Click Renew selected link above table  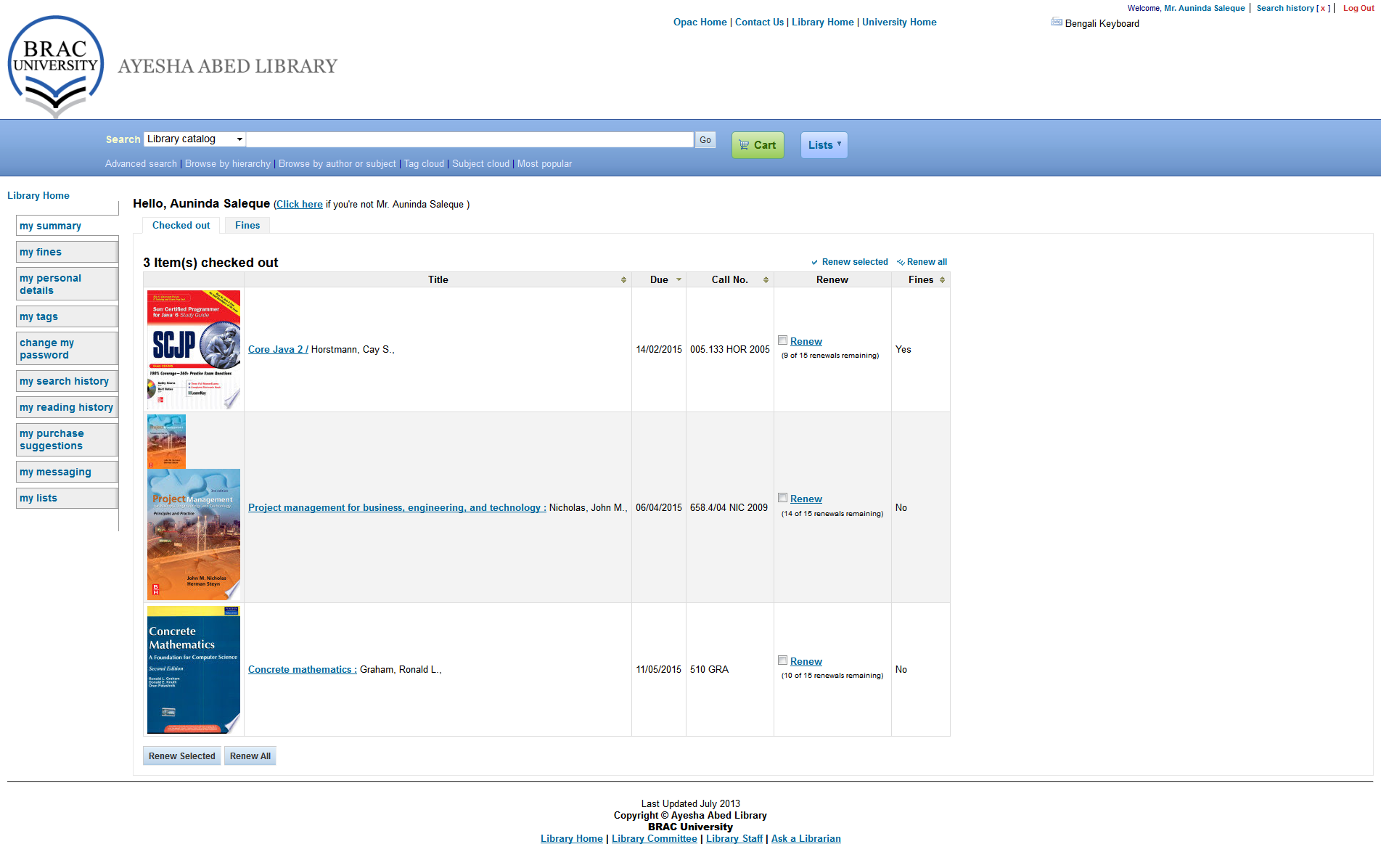[x=855, y=262]
